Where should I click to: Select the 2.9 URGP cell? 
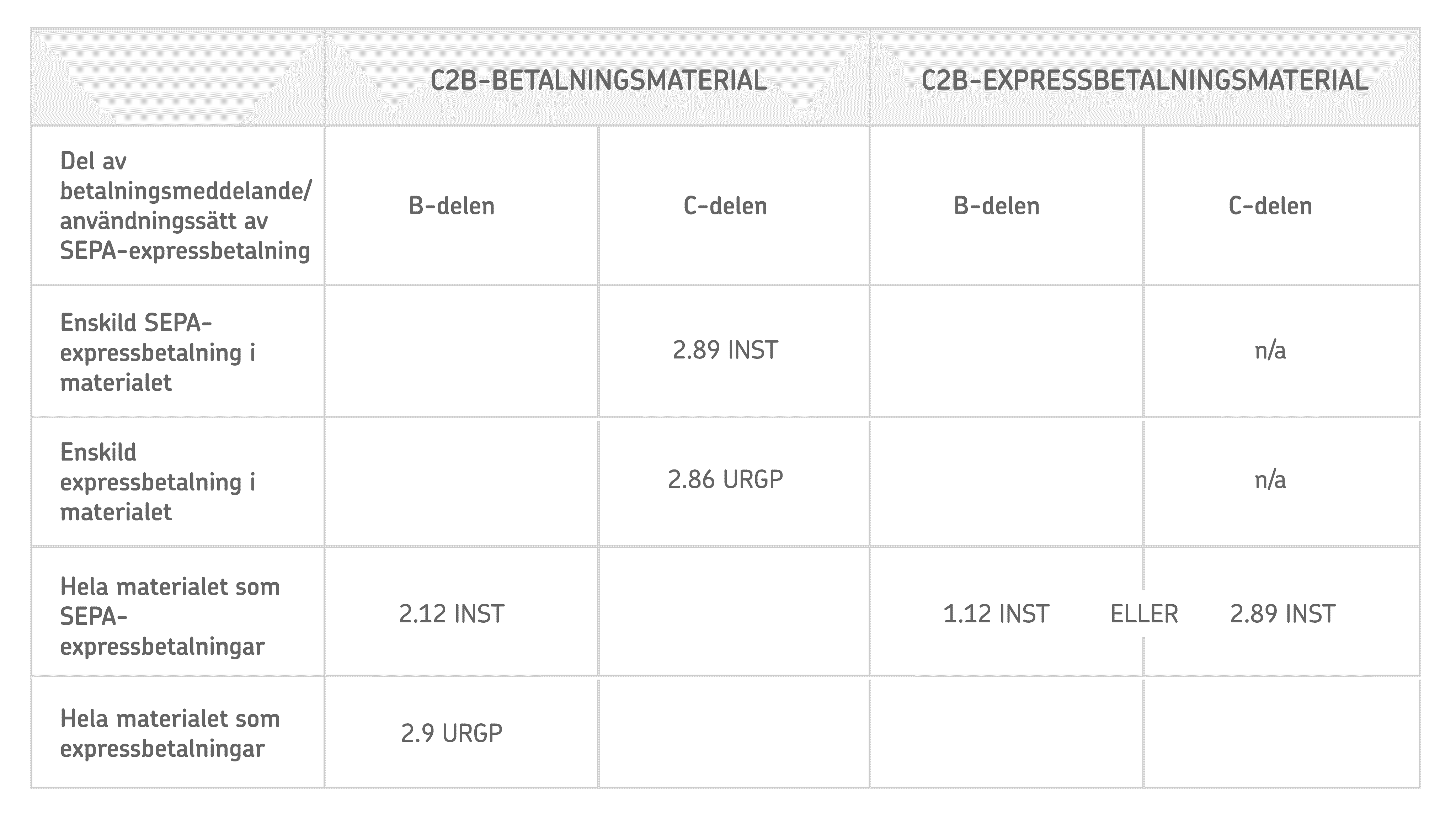(452, 733)
